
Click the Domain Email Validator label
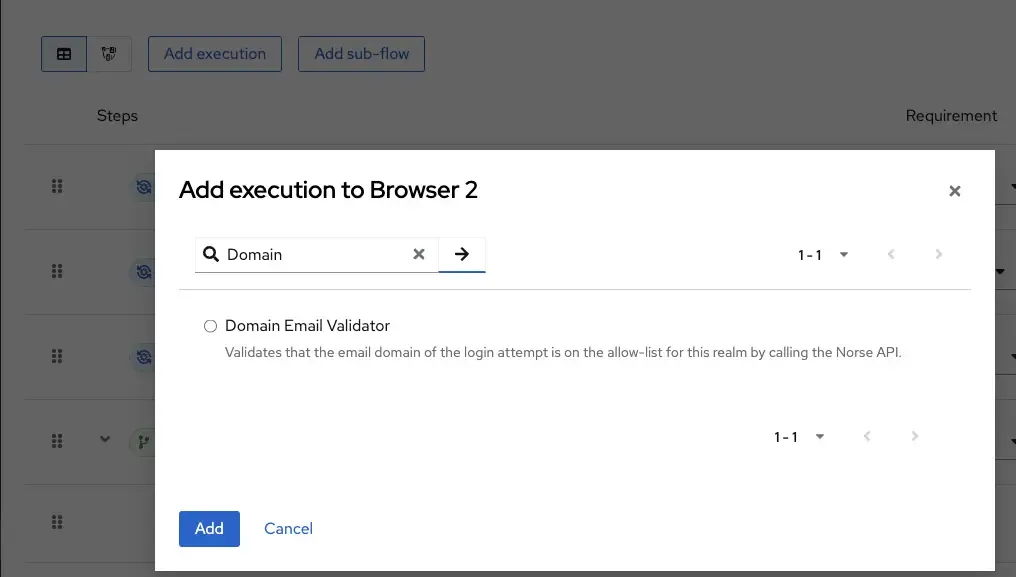tap(307, 325)
